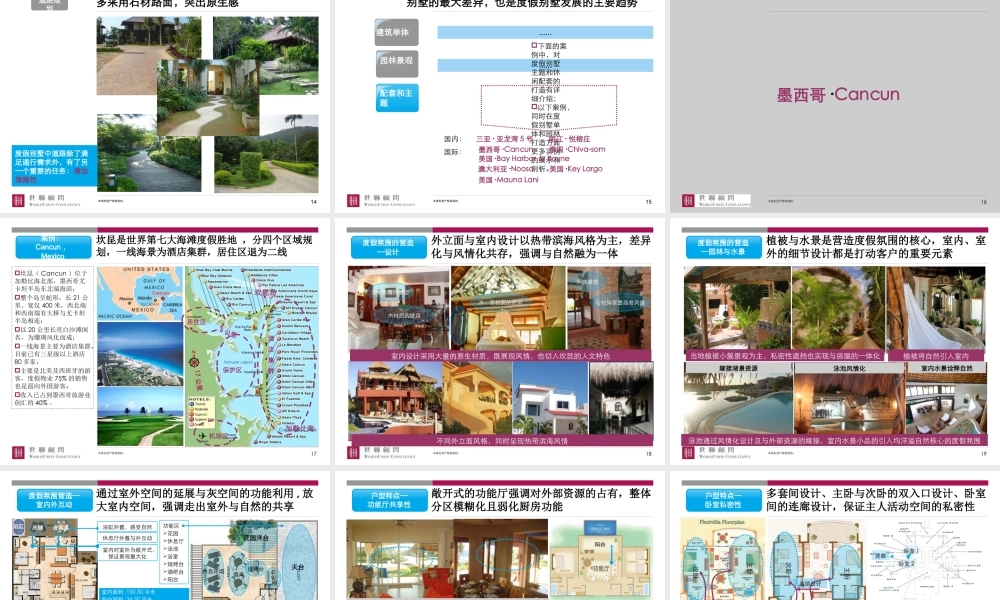
Task: Click the "Flexivilla Floorplan" title text
Action: pyautogui.click(x=721, y=522)
